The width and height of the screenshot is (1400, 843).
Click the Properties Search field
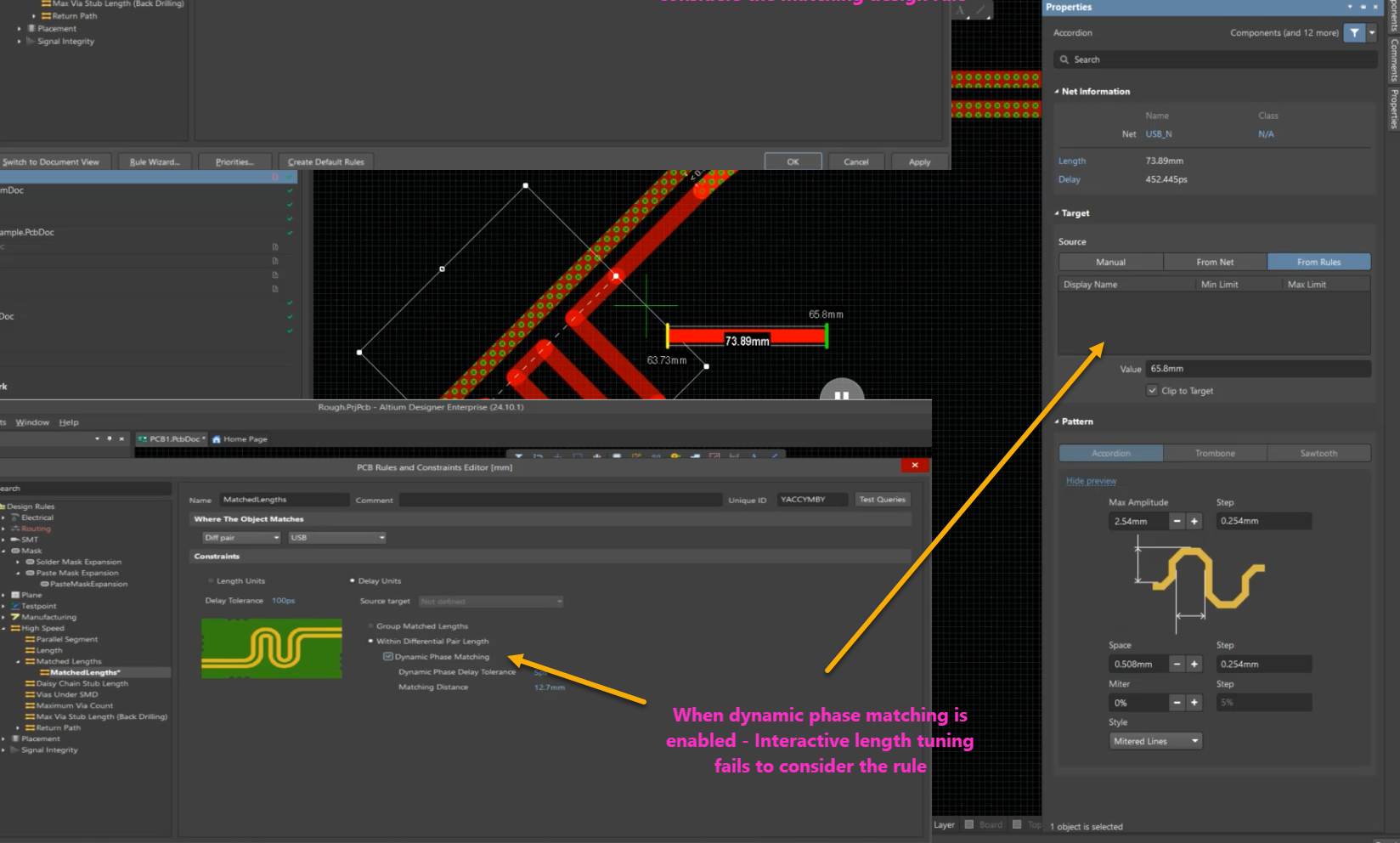[1216, 59]
